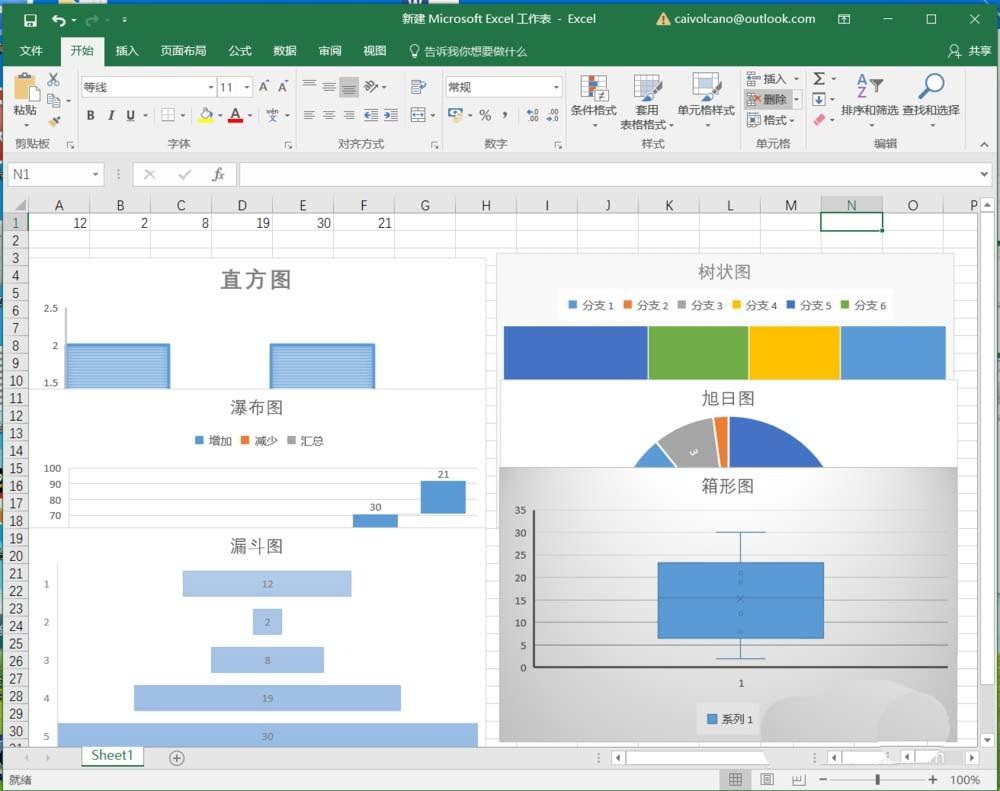Image resolution: width=1000 pixels, height=791 pixels.
Task: Toggle the Wrap Text option
Action: click(x=420, y=88)
